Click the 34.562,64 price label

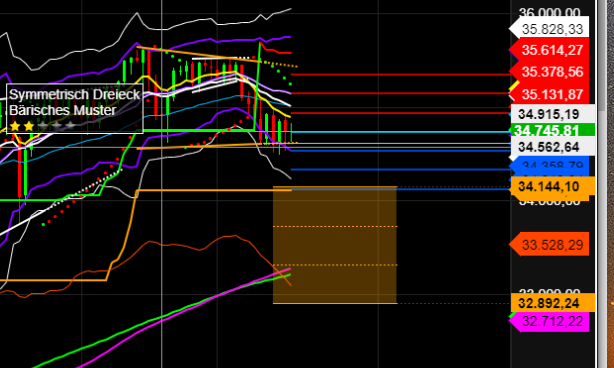(x=553, y=147)
